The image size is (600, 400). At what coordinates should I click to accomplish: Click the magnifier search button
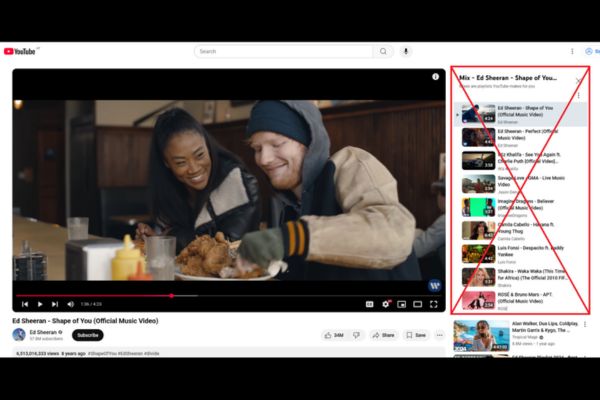[x=383, y=51]
